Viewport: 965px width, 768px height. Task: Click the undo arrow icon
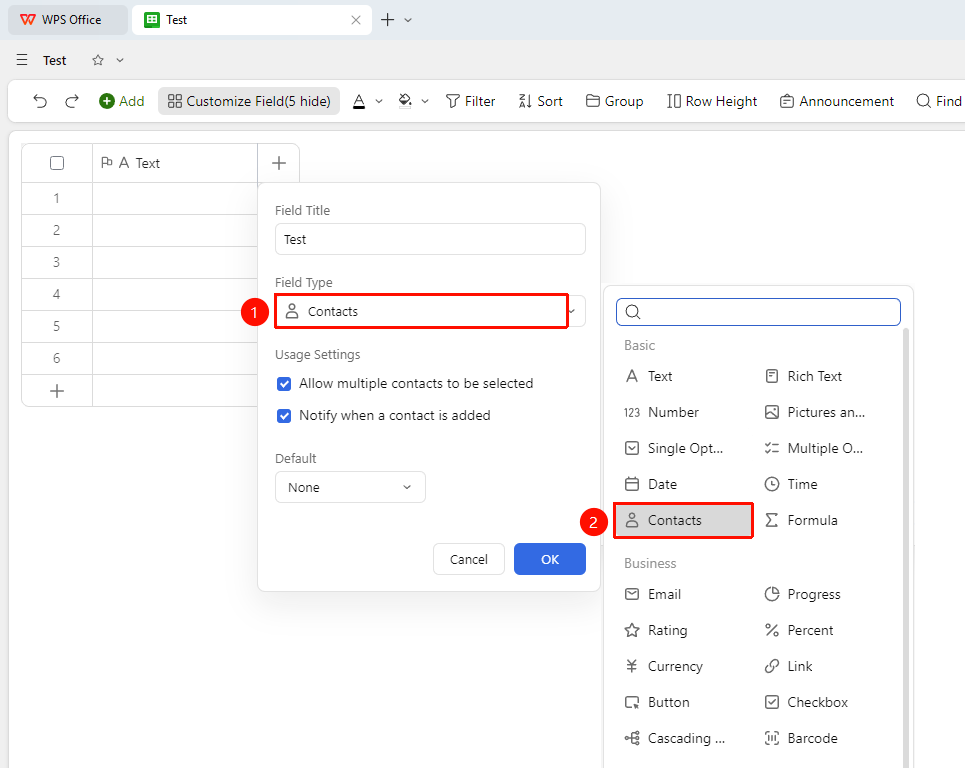40,101
